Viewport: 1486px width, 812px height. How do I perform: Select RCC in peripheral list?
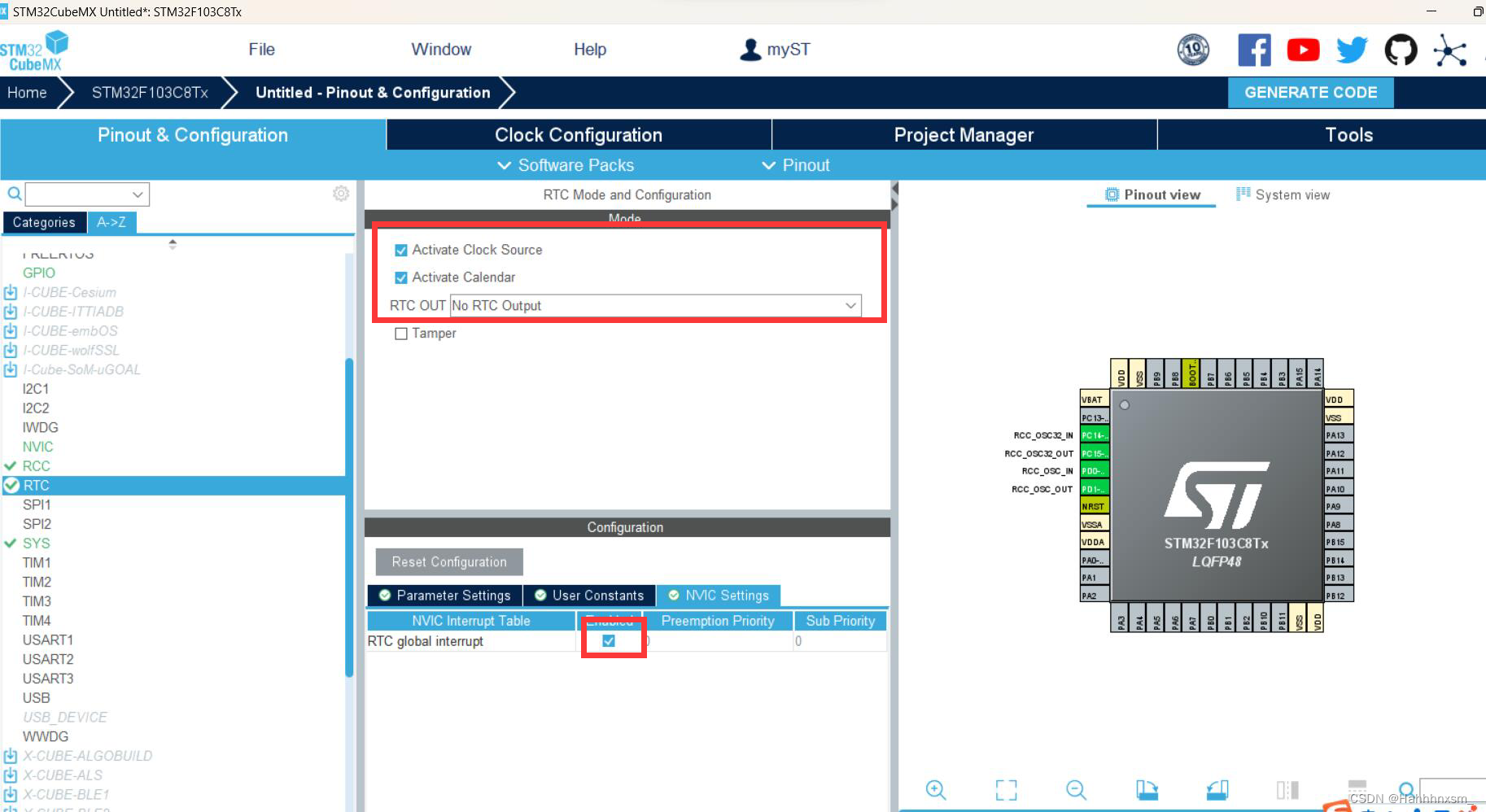click(36, 466)
